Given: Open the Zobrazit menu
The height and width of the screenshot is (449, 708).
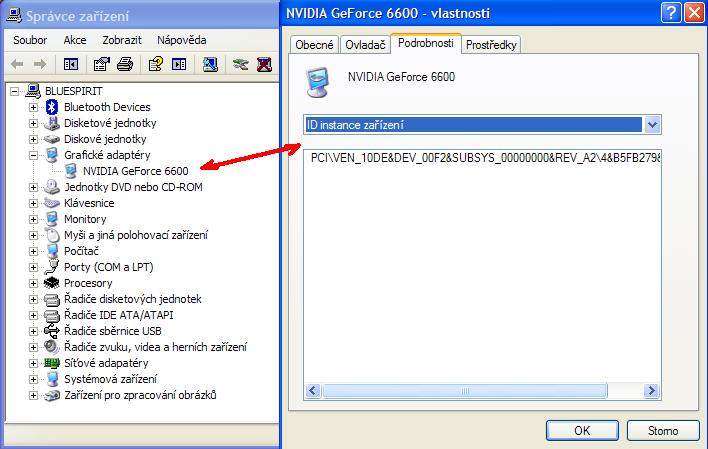Looking at the screenshot, I should click(122, 40).
